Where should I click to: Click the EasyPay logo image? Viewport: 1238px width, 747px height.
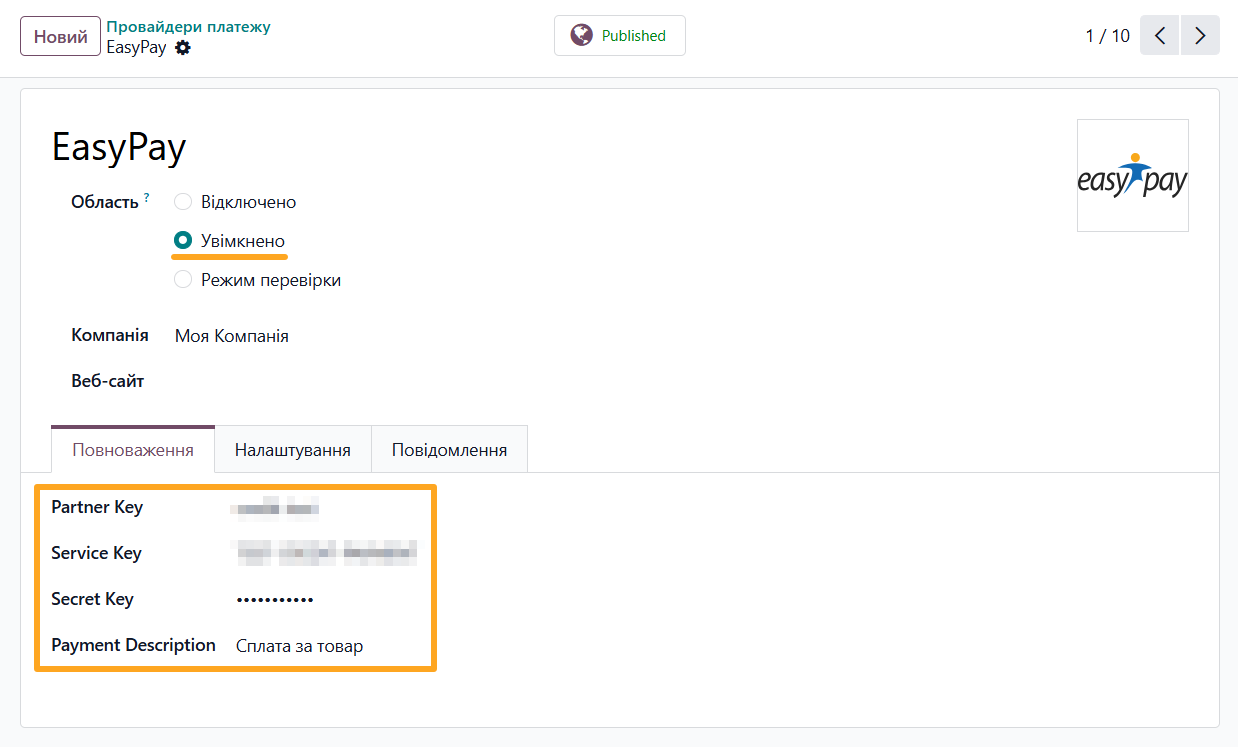click(x=1132, y=176)
